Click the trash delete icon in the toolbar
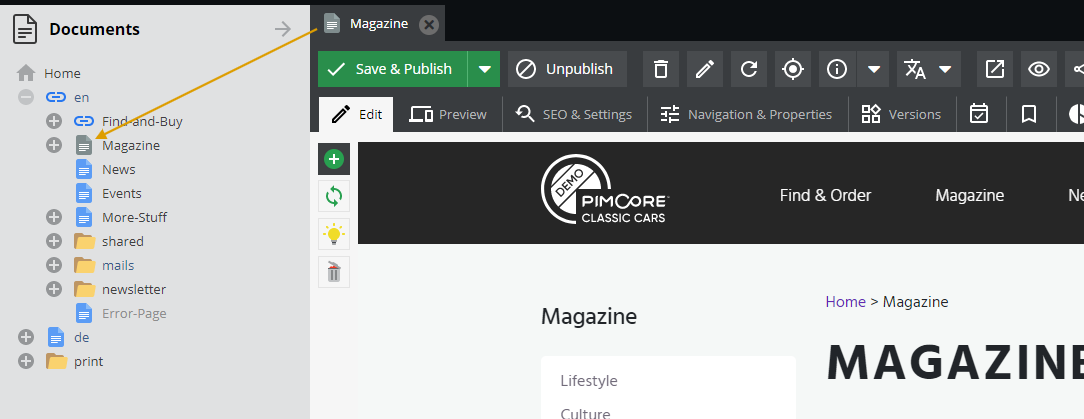 point(661,69)
